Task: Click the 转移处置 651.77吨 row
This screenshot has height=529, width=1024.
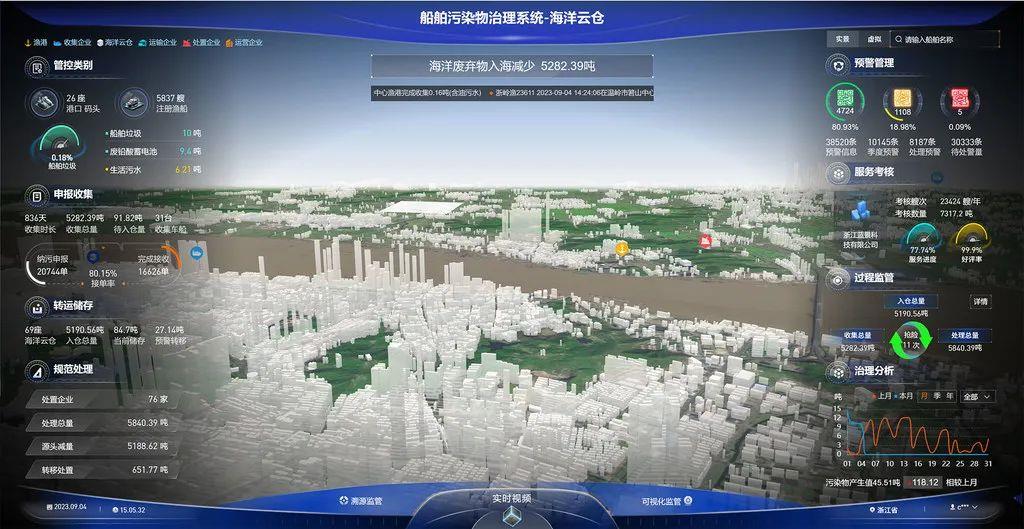Action: click(101, 470)
